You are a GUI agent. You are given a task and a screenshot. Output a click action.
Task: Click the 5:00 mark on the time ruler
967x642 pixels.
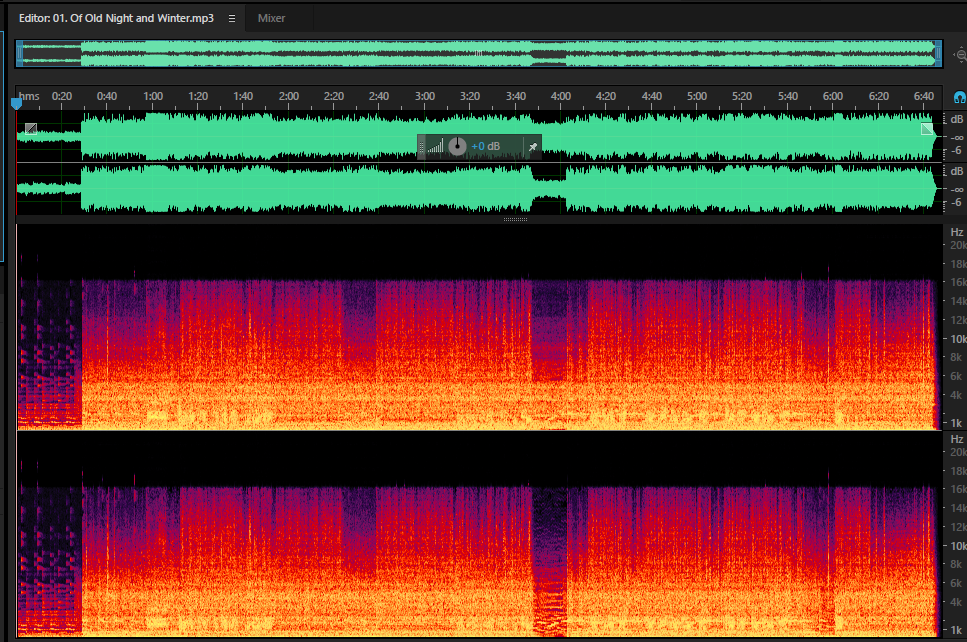pyautogui.click(x=697, y=96)
